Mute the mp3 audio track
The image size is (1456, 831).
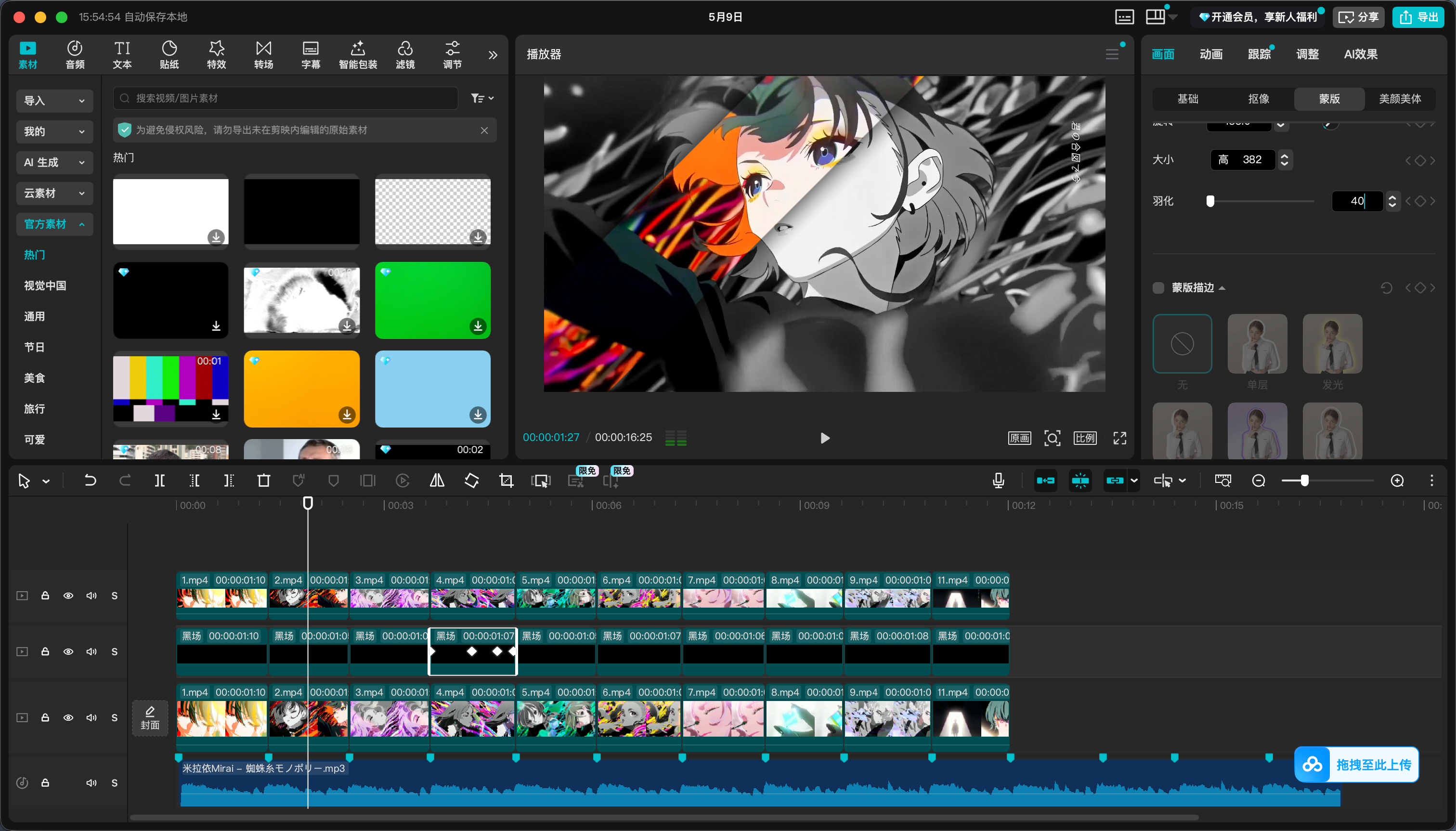(x=91, y=782)
